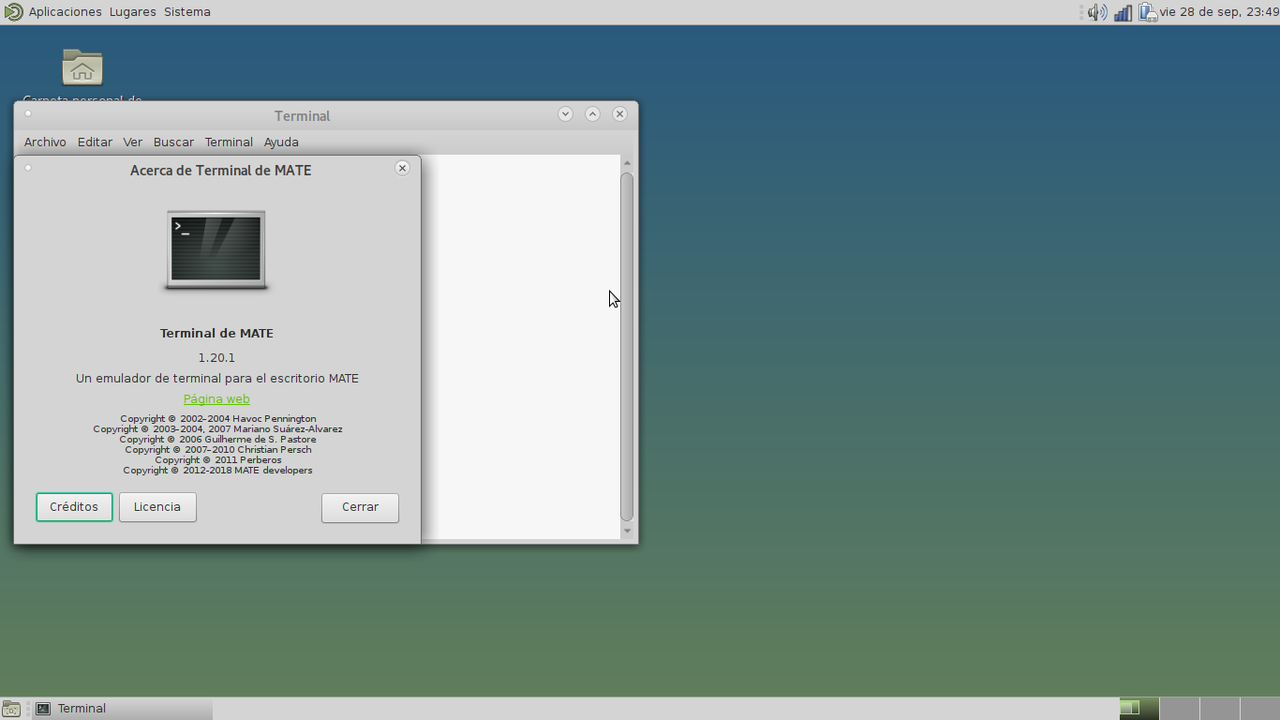This screenshot has width=1280, height=720.
Task: Click the Licencia button
Action: [157, 507]
